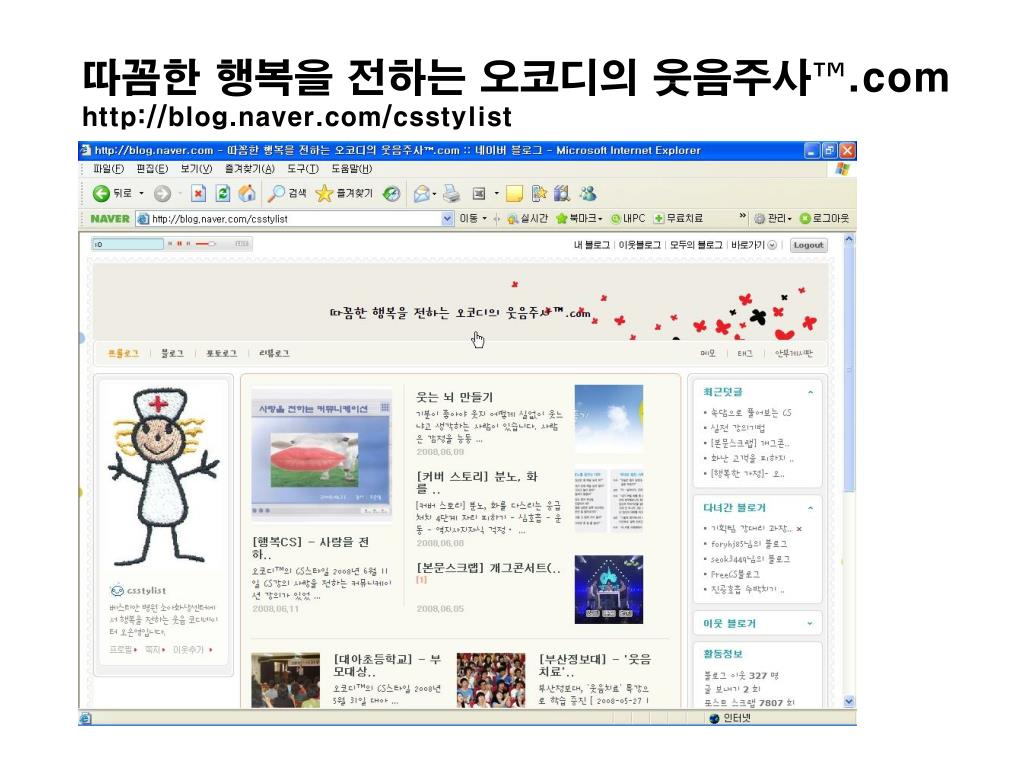Open 북마크 on Naver toolbar
1024x768 pixels.
tap(579, 218)
